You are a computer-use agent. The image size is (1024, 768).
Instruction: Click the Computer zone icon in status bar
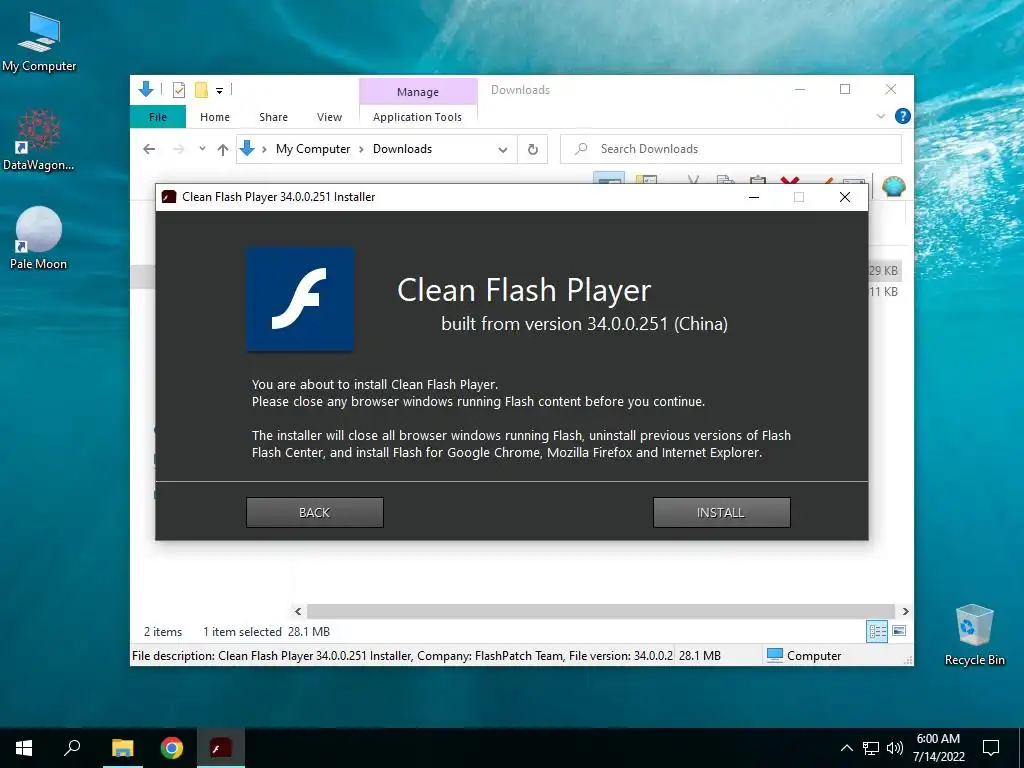(775, 655)
